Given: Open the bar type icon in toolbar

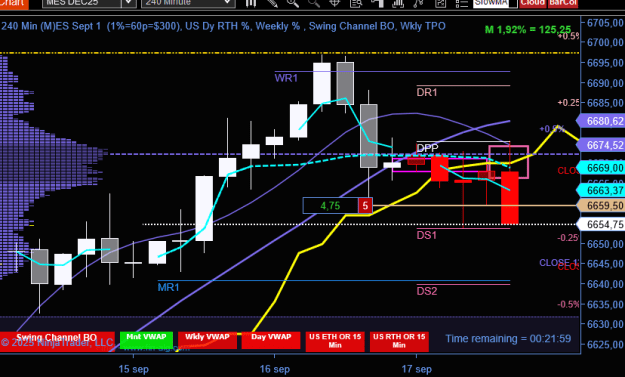Looking at the screenshot, I should (x=251, y=3).
